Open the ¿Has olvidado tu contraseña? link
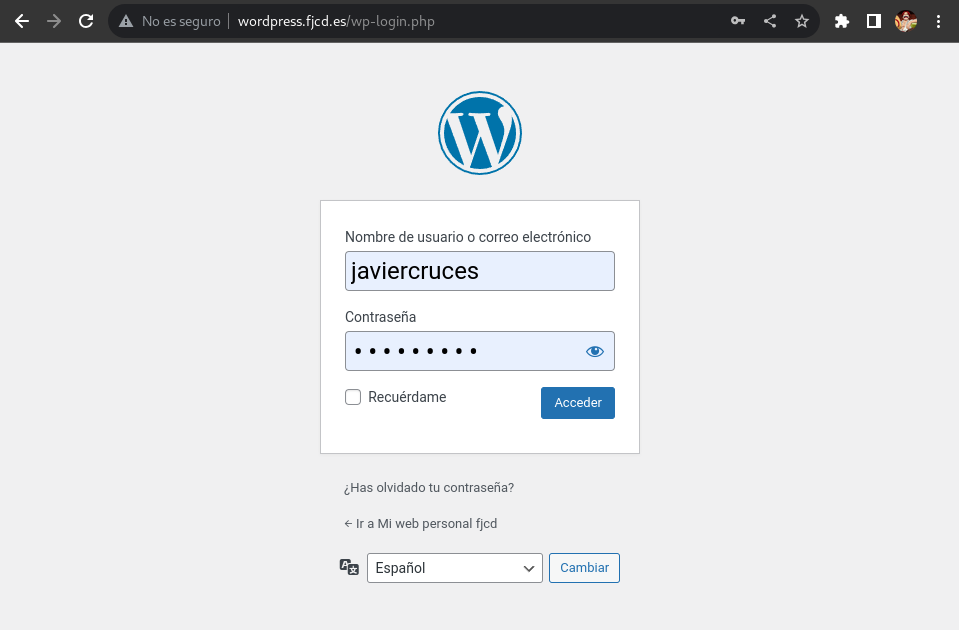The width and height of the screenshot is (959, 630). (429, 487)
